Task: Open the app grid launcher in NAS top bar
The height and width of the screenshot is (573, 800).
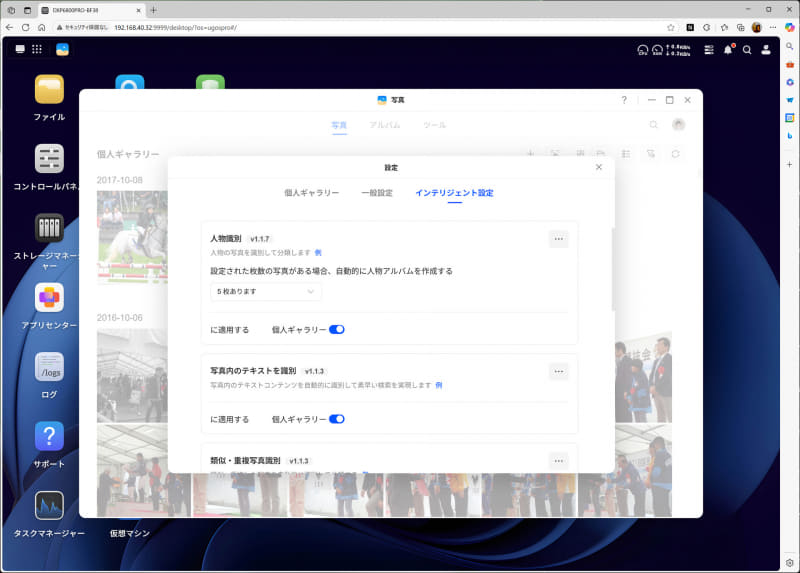Action: point(37,49)
